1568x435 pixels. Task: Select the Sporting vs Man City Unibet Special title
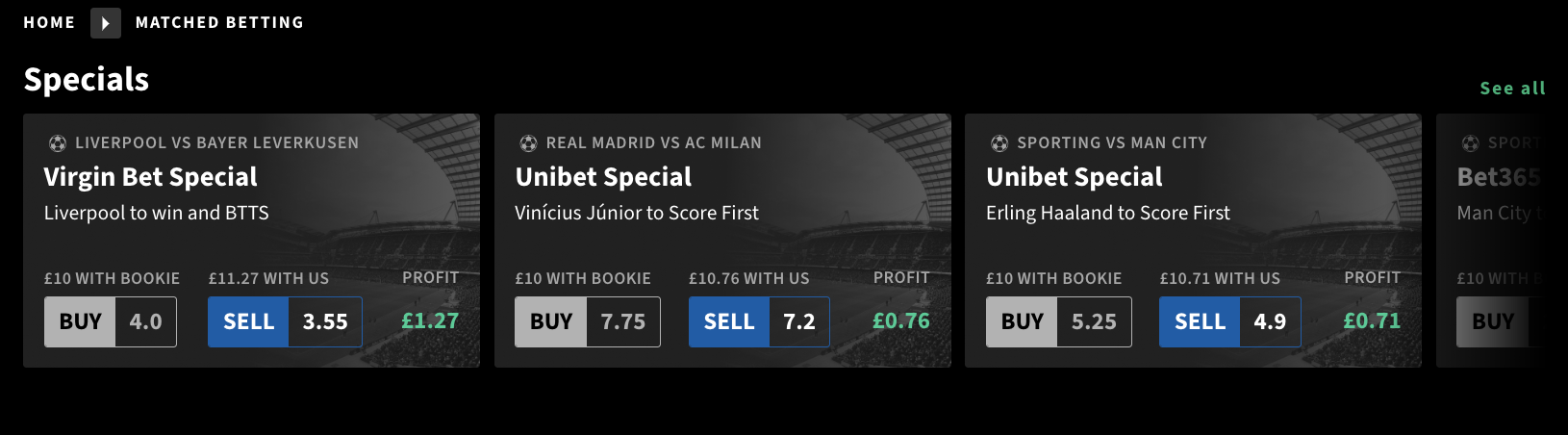pos(1075,177)
